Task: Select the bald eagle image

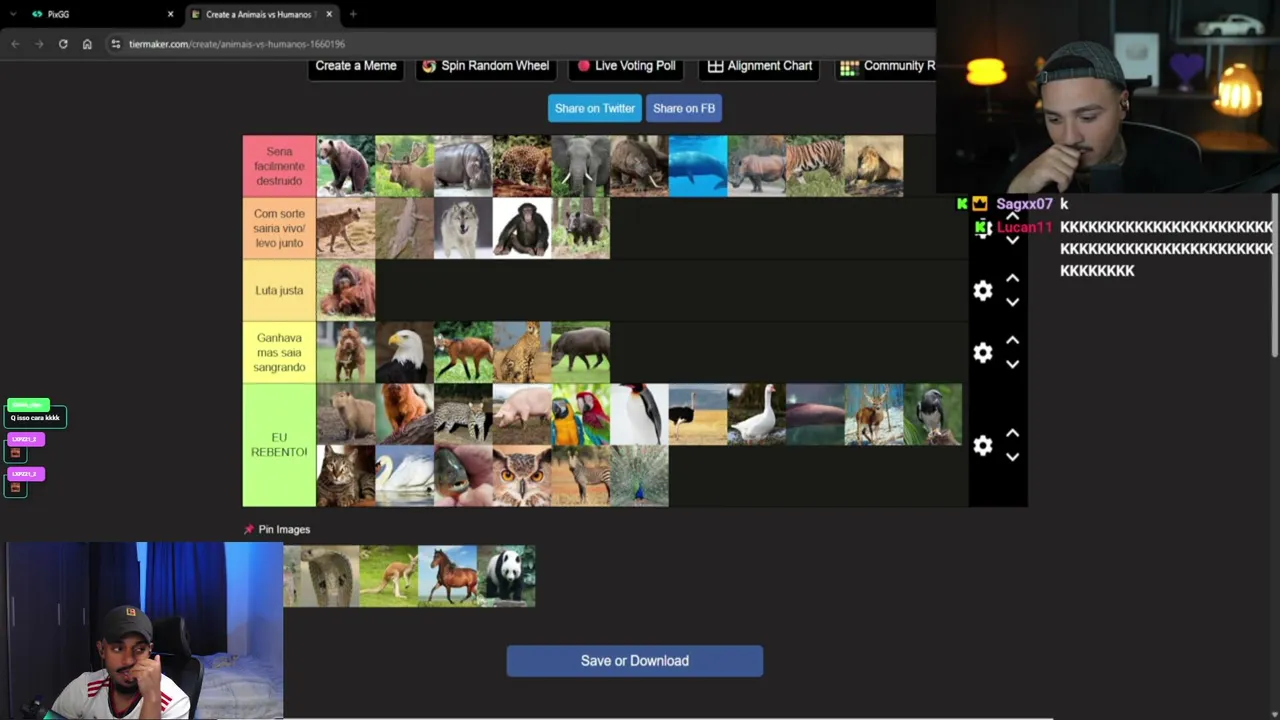Action: pyautogui.click(x=404, y=352)
